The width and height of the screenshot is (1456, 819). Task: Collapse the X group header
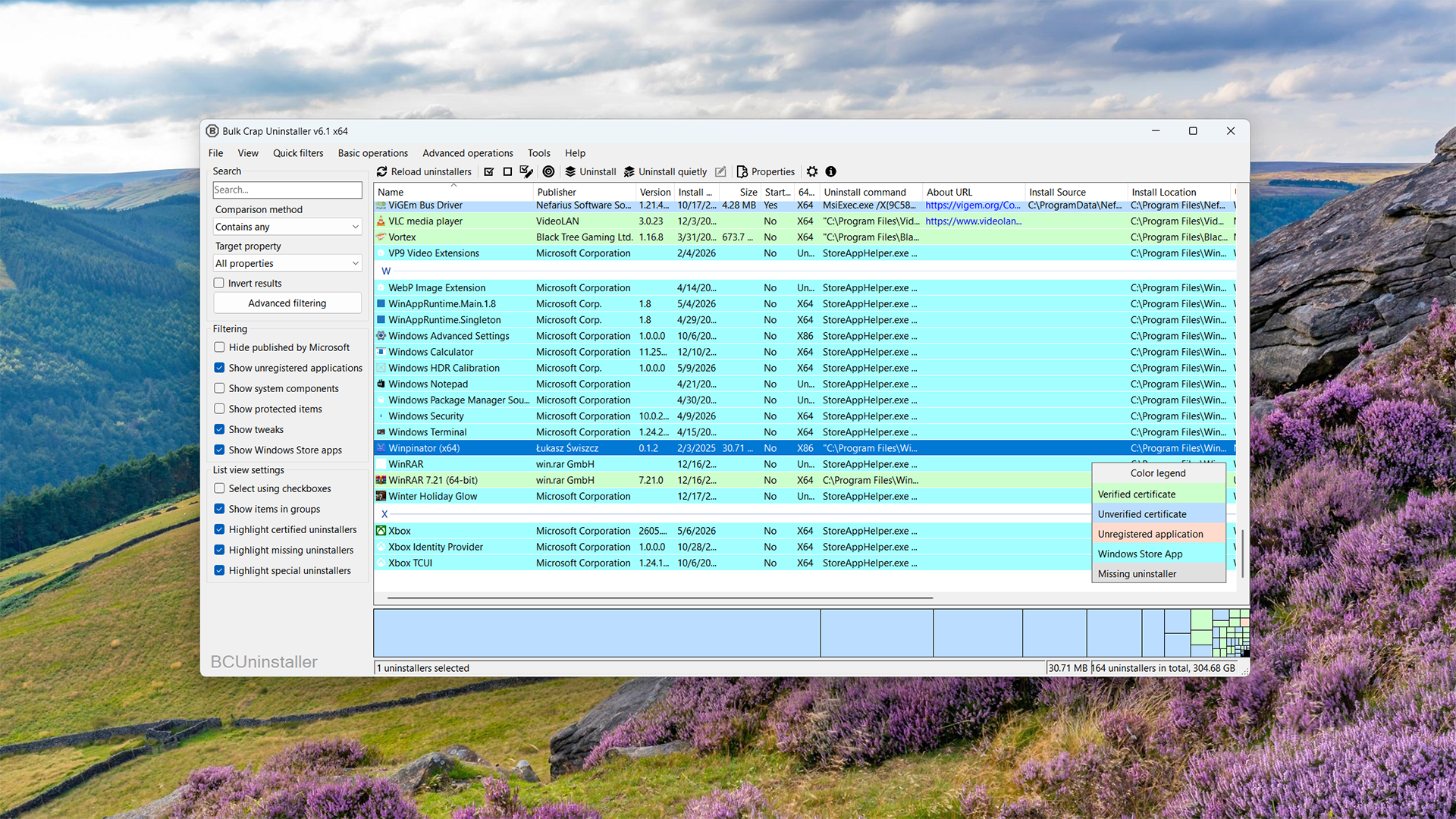click(x=384, y=513)
